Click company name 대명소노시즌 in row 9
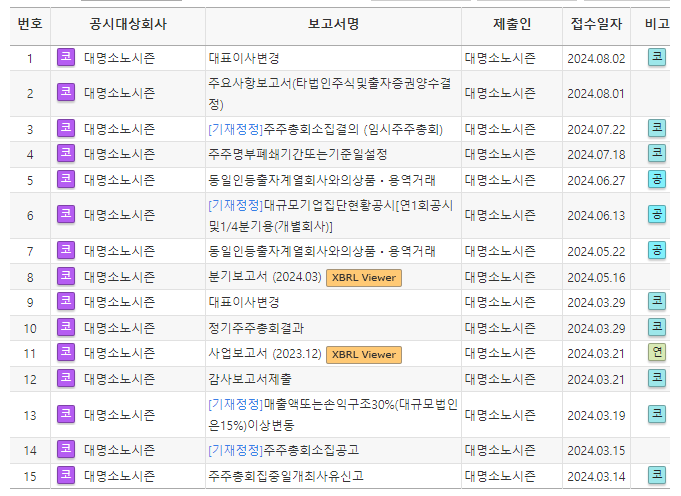This screenshot has height=496, width=681. point(119,302)
